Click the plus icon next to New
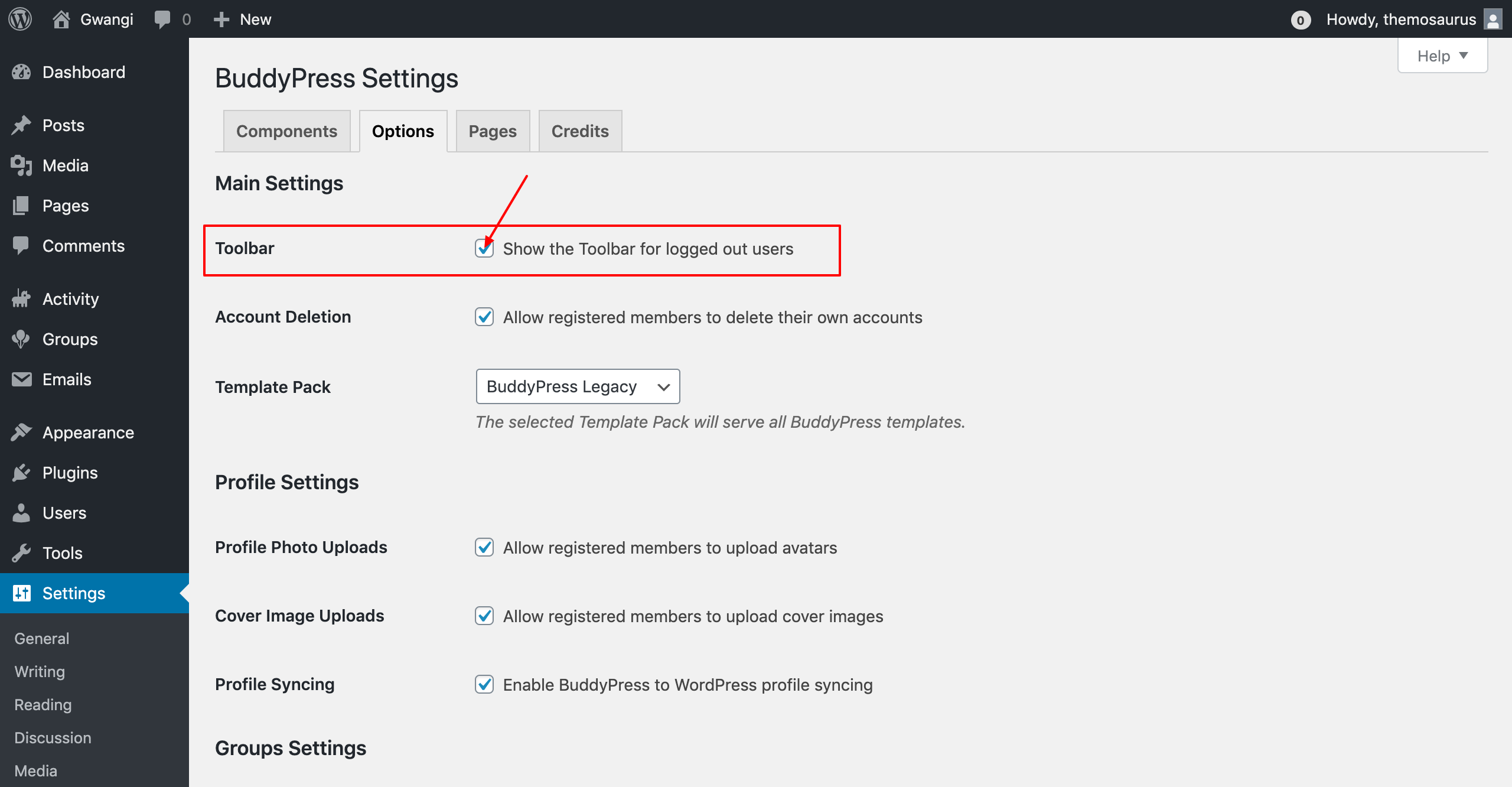 coord(221,19)
